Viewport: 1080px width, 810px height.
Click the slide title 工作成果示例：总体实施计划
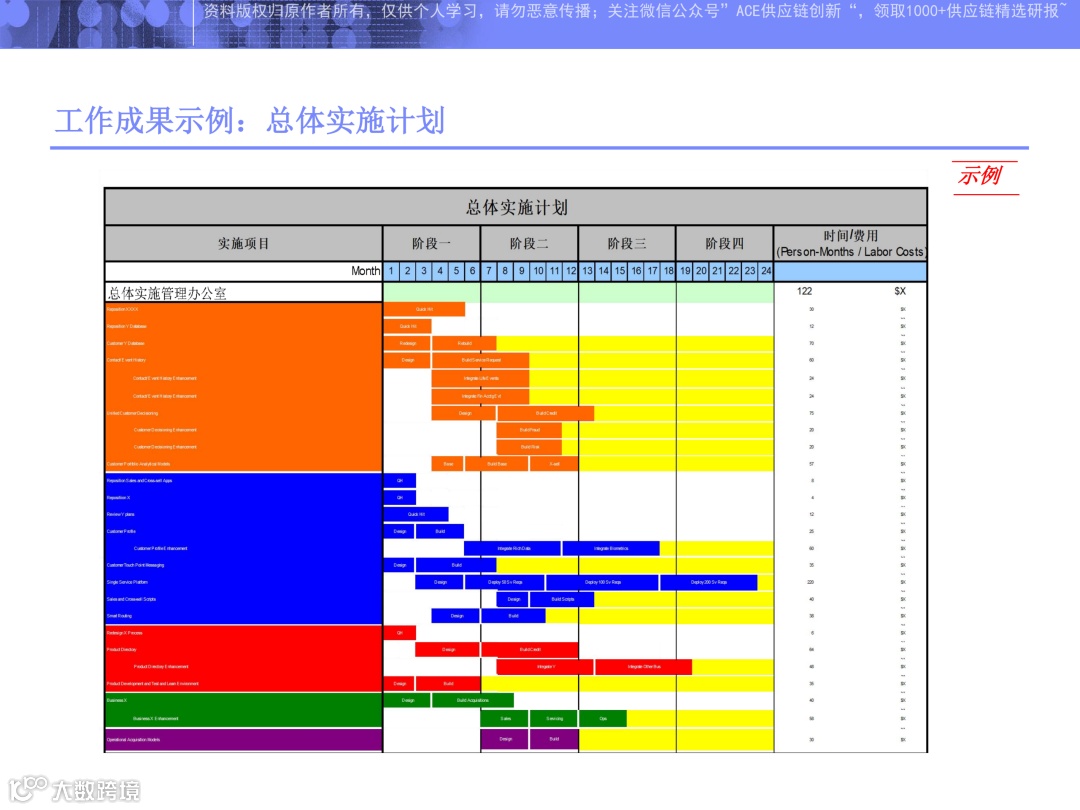(x=250, y=121)
